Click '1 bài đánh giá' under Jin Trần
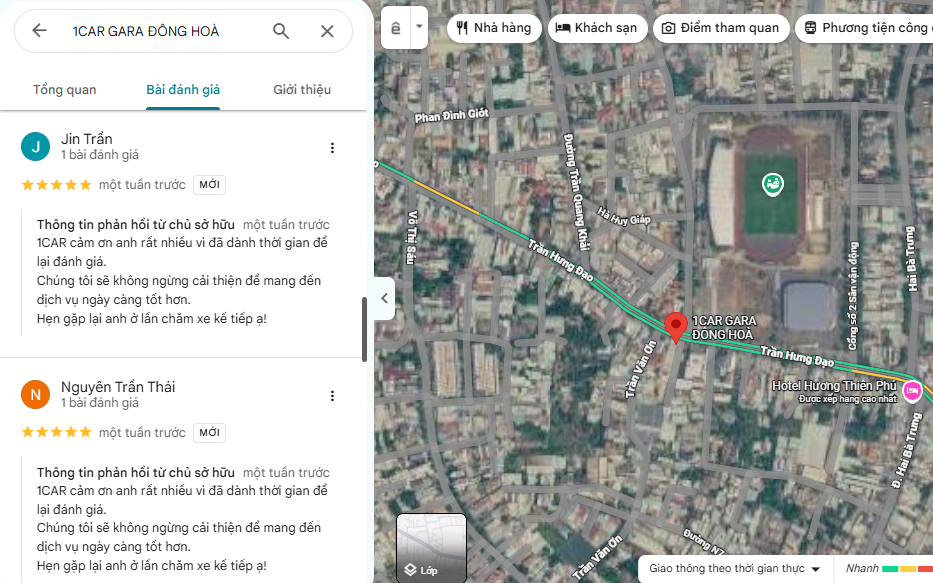The height and width of the screenshot is (583, 933). pos(99,155)
